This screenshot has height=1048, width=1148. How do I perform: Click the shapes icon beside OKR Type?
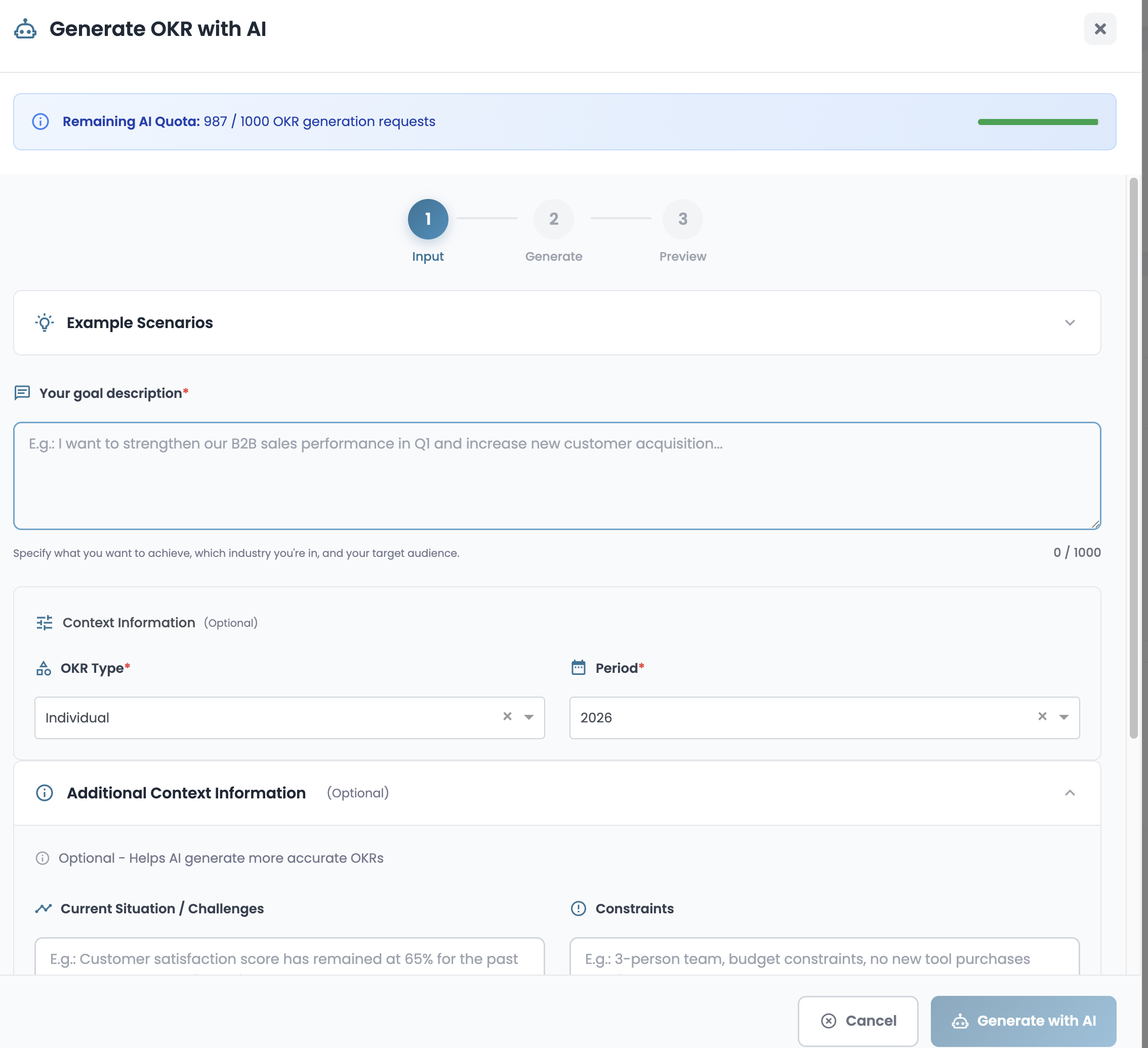point(44,668)
